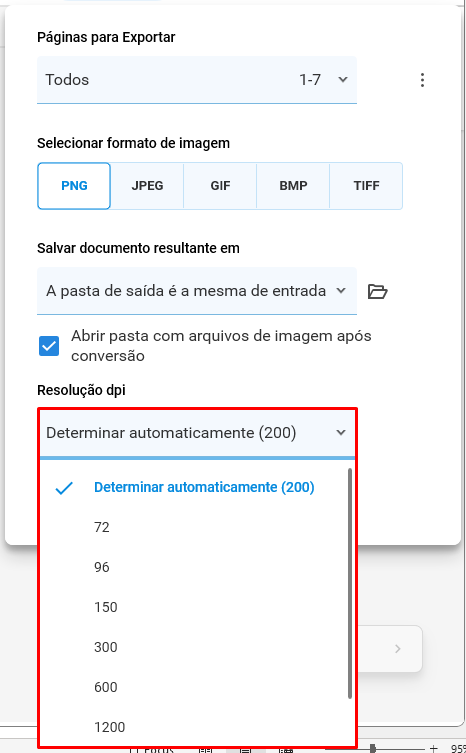The width and height of the screenshot is (466, 753).
Task: Switch to BMP format
Action: pos(294,186)
